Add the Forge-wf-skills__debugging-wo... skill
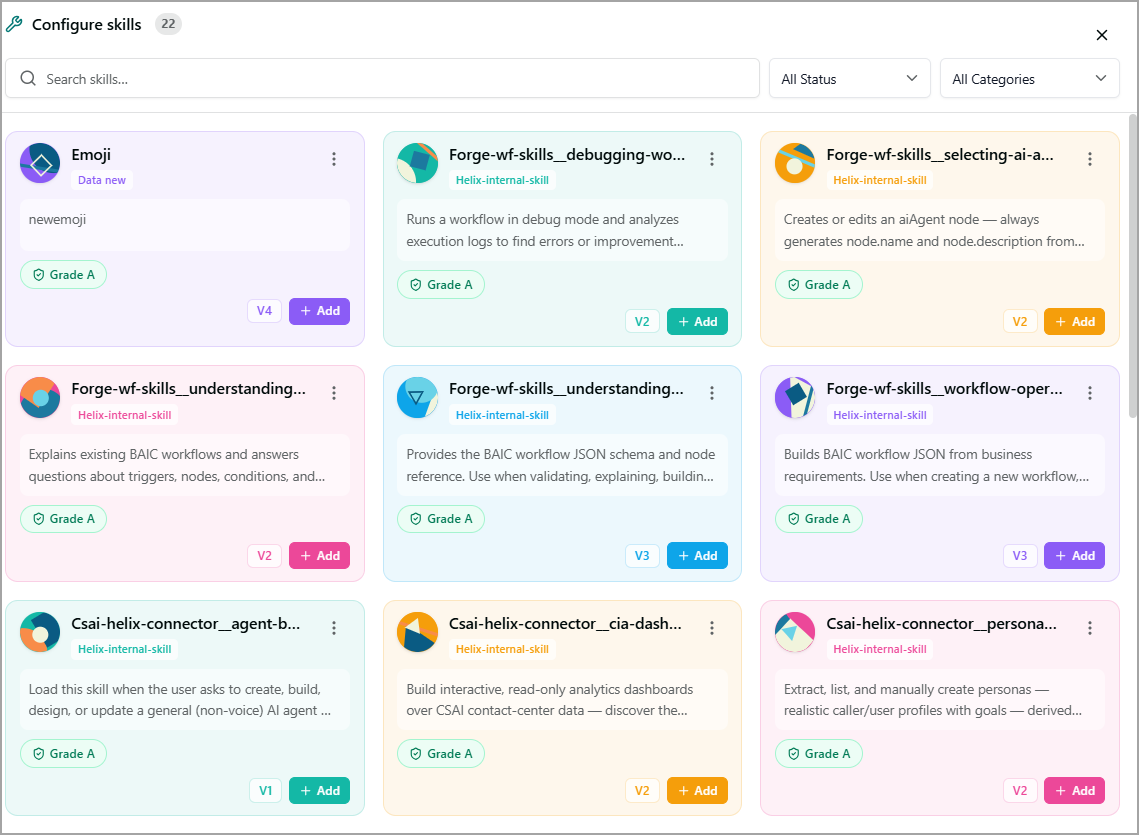The width and height of the screenshot is (1139, 835). tap(697, 322)
